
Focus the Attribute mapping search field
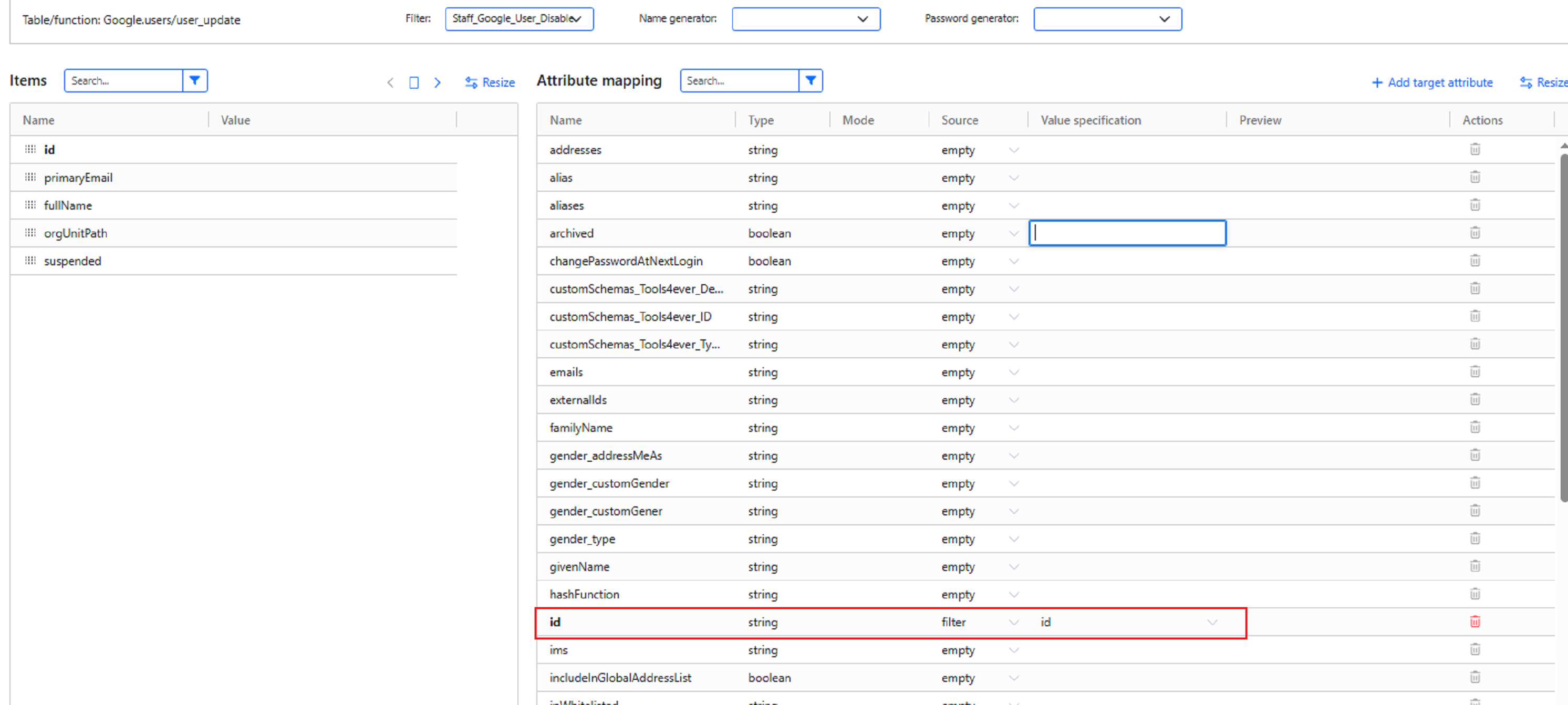(x=740, y=80)
